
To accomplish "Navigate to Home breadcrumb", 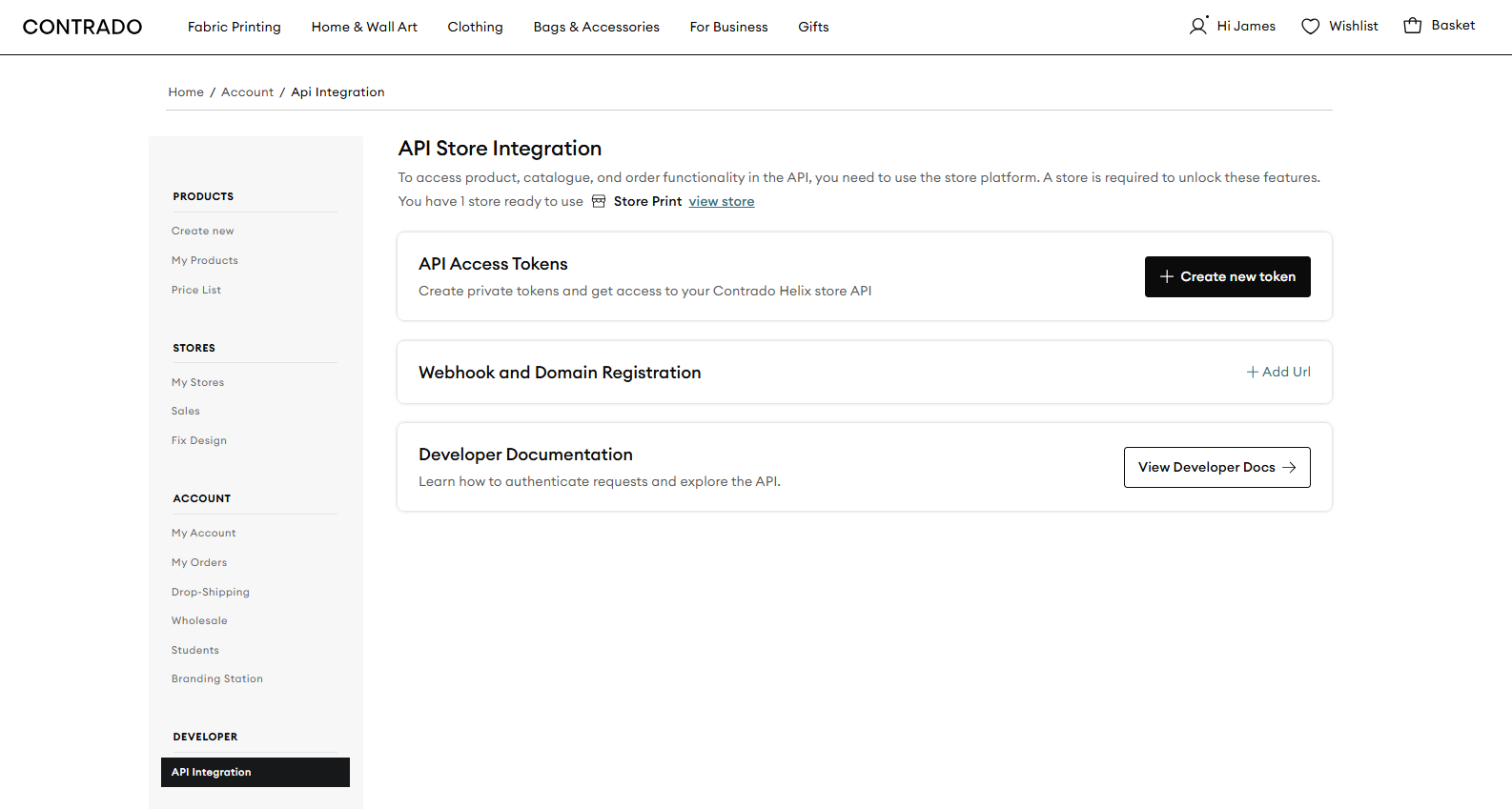I will pyautogui.click(x=186, y=92).
